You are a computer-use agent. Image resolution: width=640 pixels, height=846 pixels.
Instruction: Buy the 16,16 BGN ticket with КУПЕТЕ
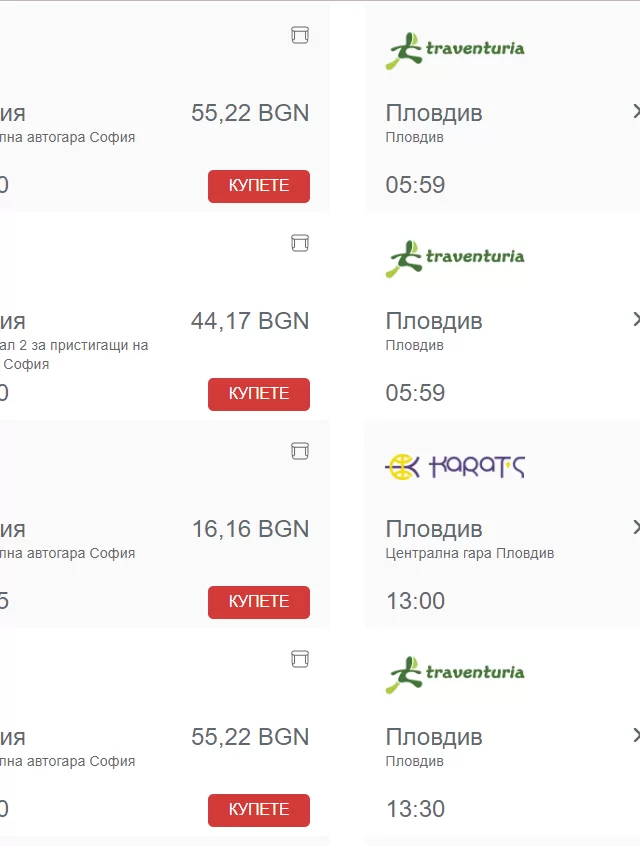(259, 602)
